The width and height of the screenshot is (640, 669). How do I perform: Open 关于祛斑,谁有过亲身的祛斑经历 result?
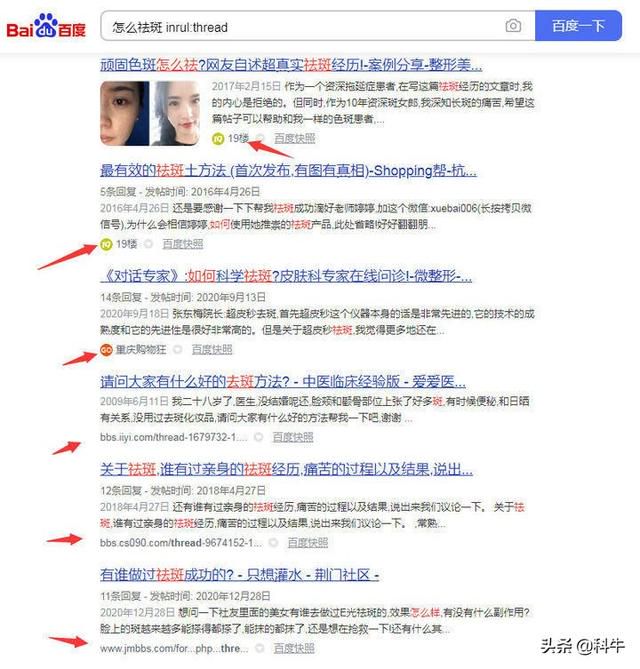tap(286, 470)
